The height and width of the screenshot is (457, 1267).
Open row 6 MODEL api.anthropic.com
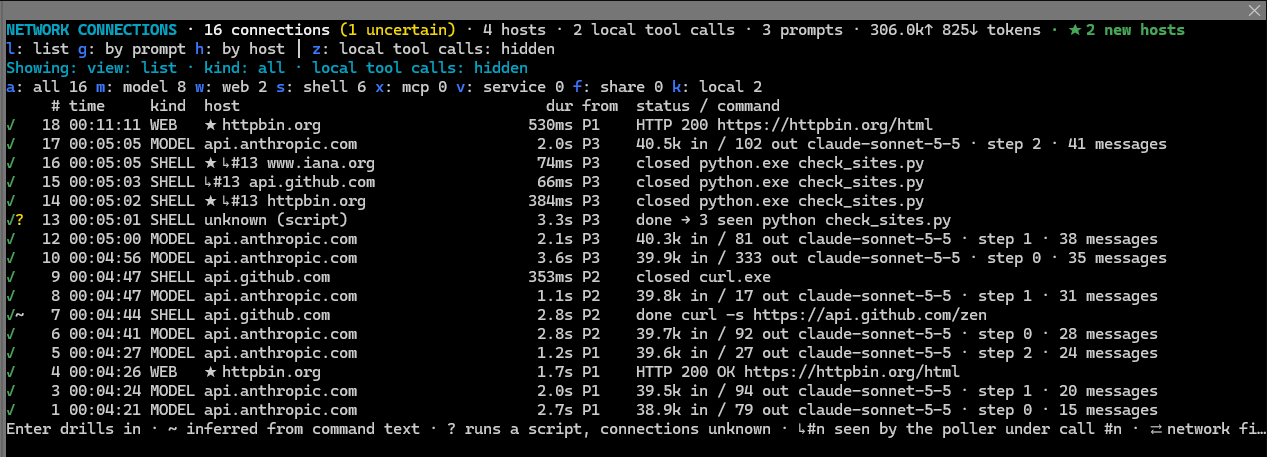point(633,334)
